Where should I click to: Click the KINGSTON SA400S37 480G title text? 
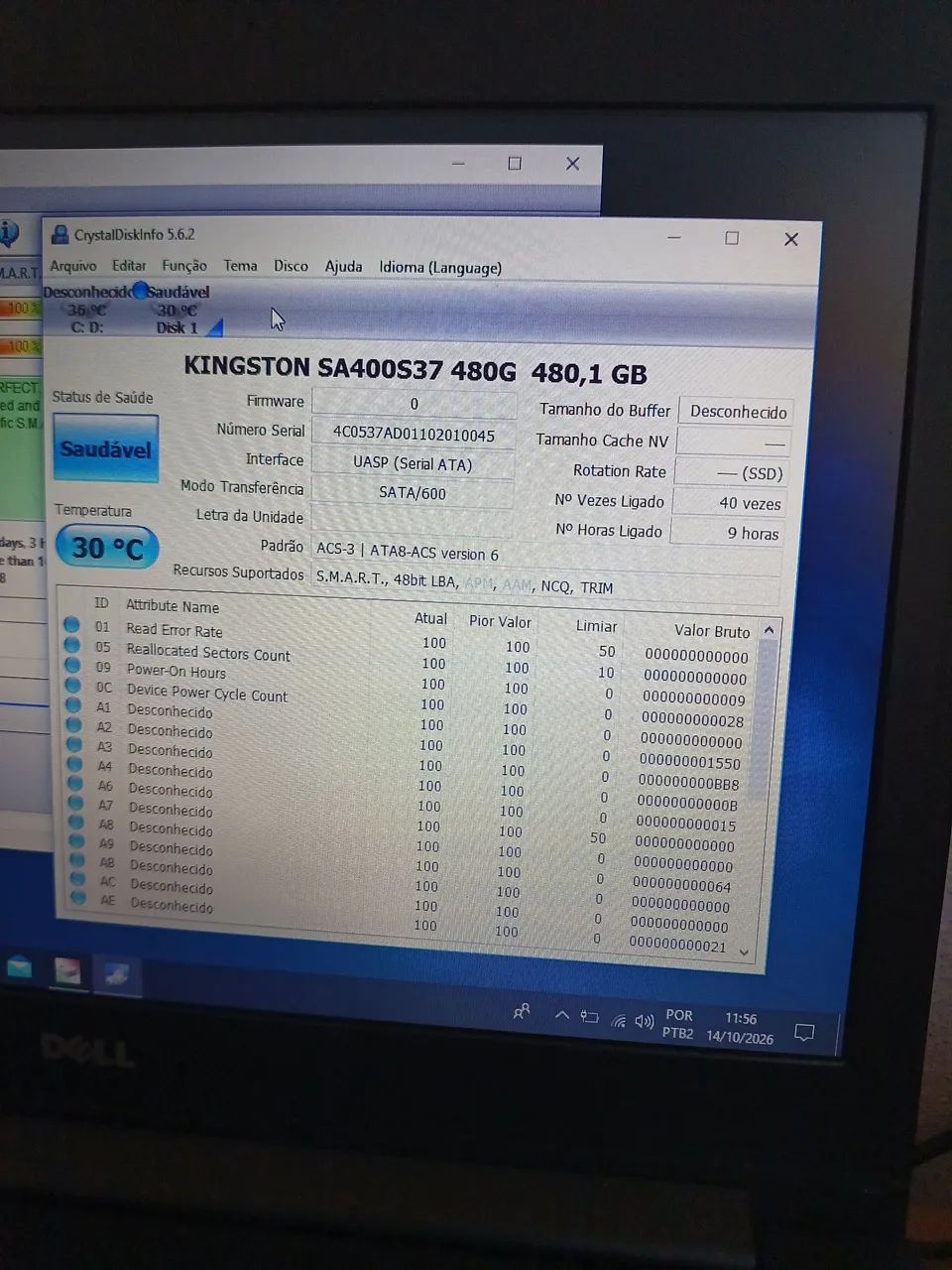(x=350, y=367)
